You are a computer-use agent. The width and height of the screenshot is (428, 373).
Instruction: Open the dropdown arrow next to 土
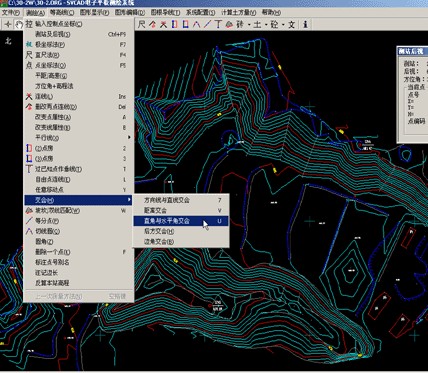(x=266, y=24)
